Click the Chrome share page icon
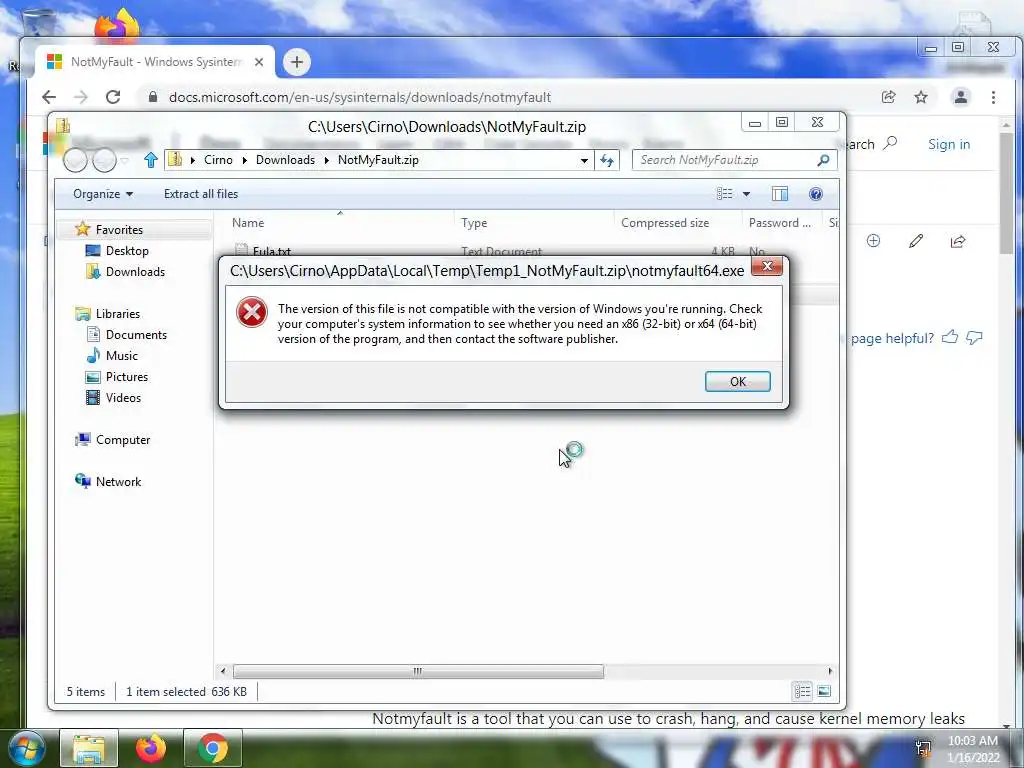1024x768 pixels. 888,97
